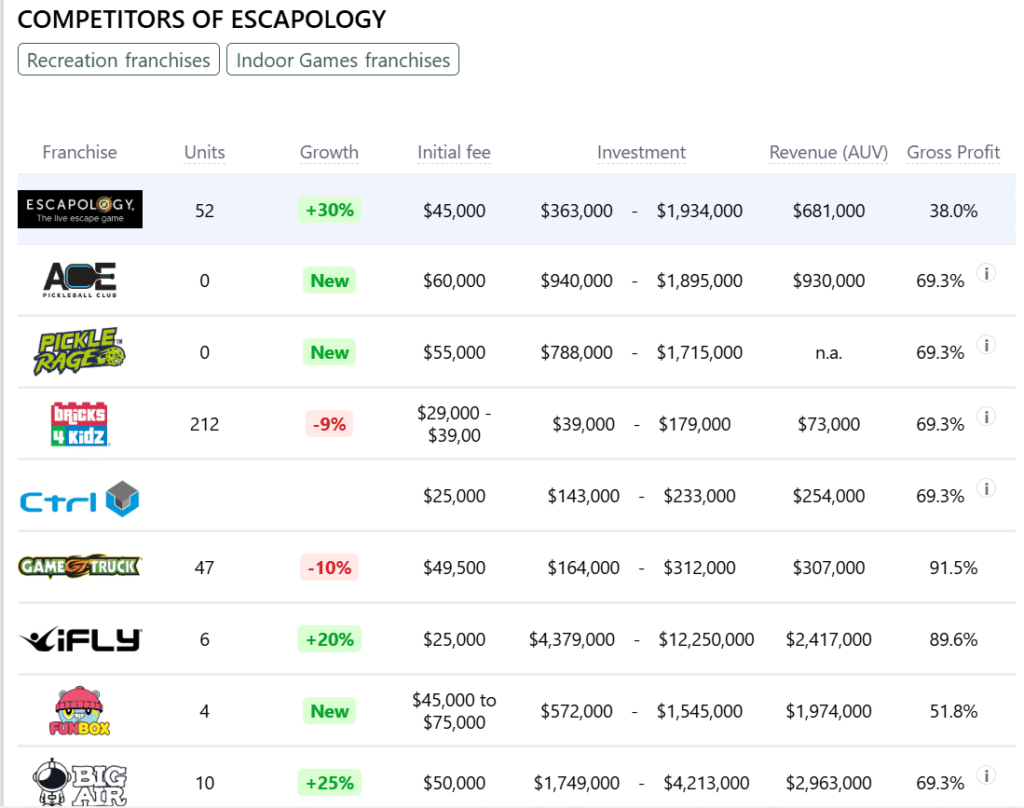
Task: Click the +25% growth badge for Big Air
Action: [329, 783]
